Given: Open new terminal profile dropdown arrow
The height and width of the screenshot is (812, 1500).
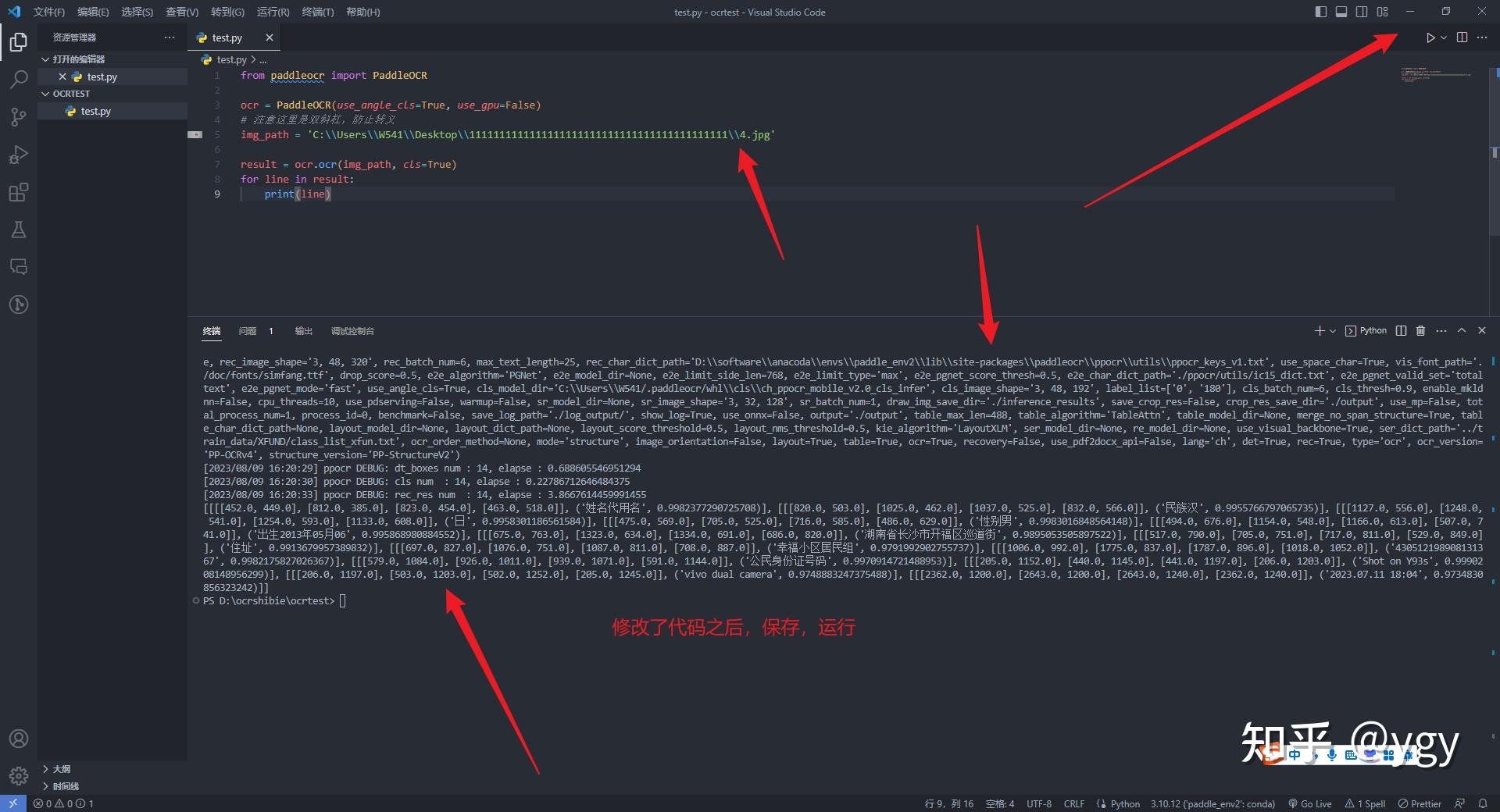Looking at the screenshot, I should (x=1333, y=331).
